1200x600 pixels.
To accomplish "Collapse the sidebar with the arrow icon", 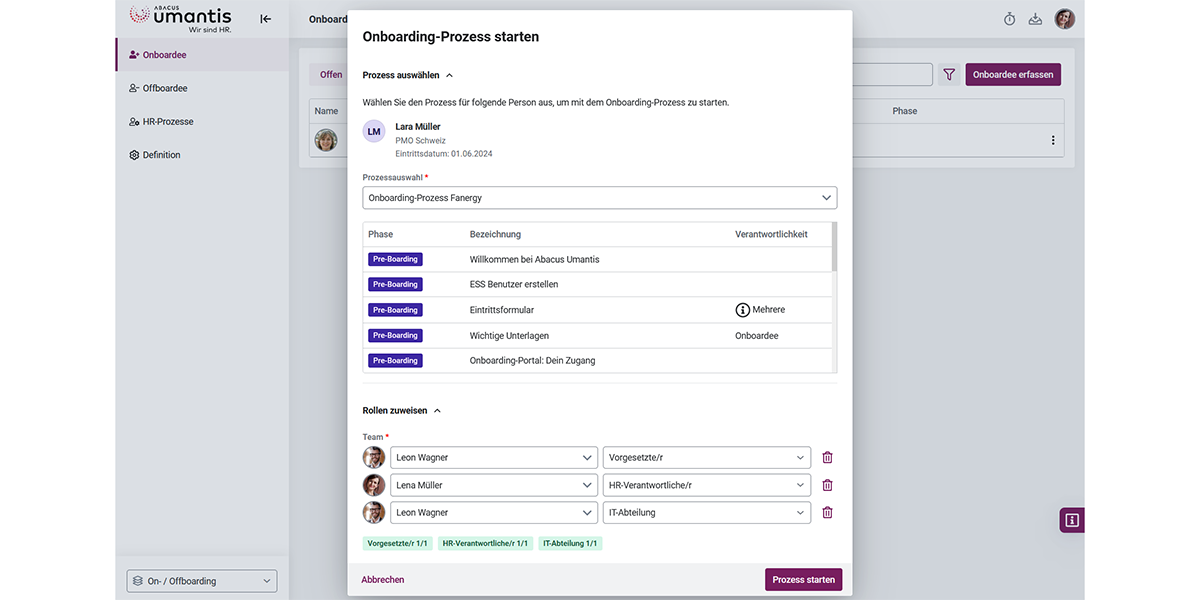I will coord(265,19).
